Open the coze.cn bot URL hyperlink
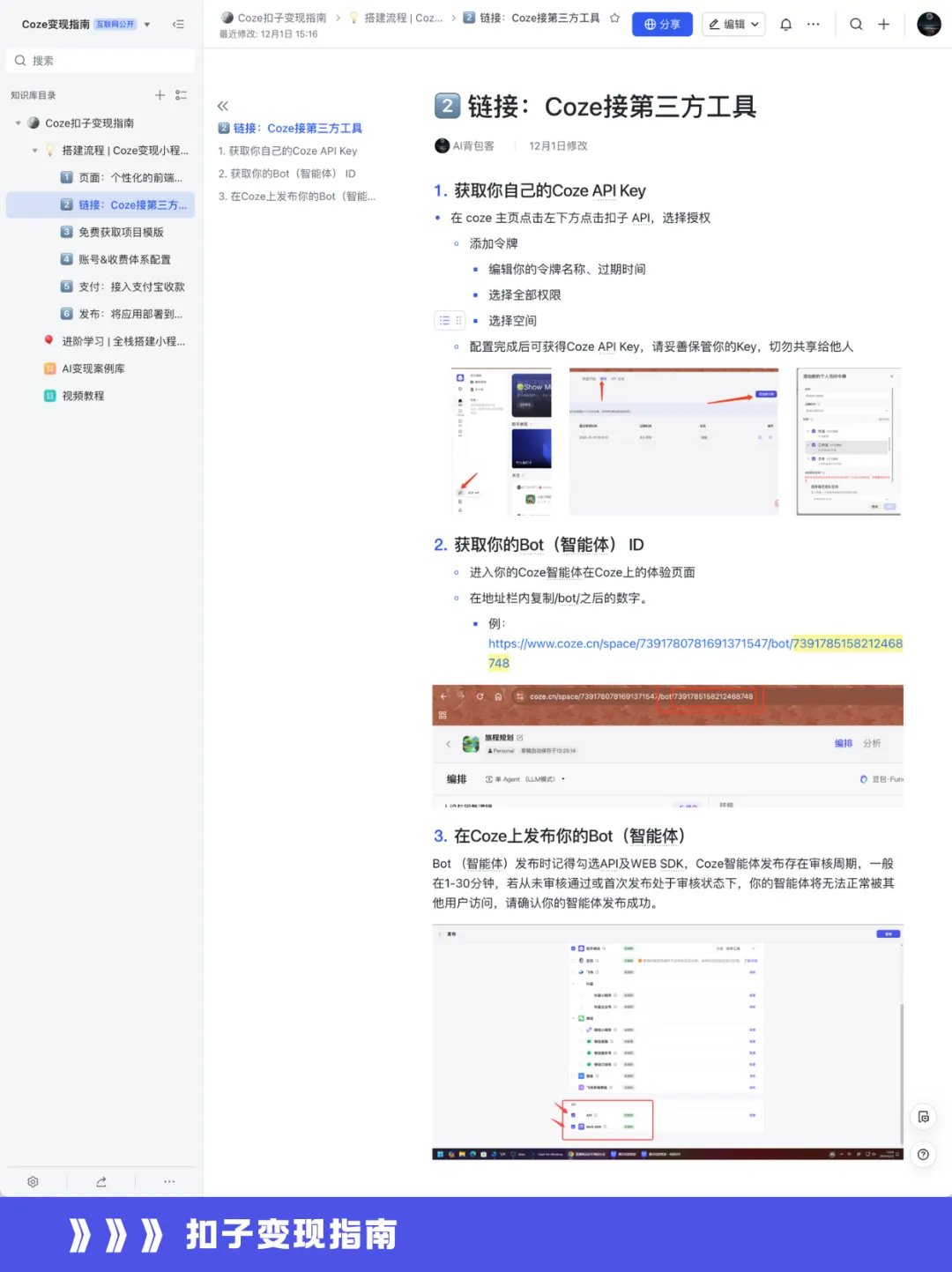This screenshot has width=952, height=1272. point(695,653)
